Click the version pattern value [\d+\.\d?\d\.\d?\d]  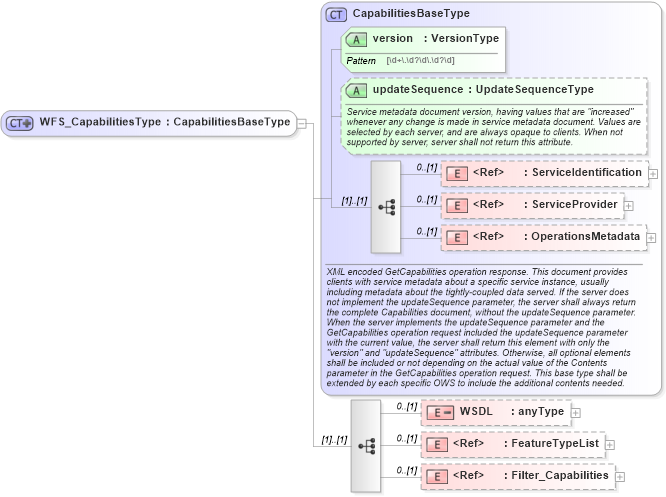click(420, 60)
